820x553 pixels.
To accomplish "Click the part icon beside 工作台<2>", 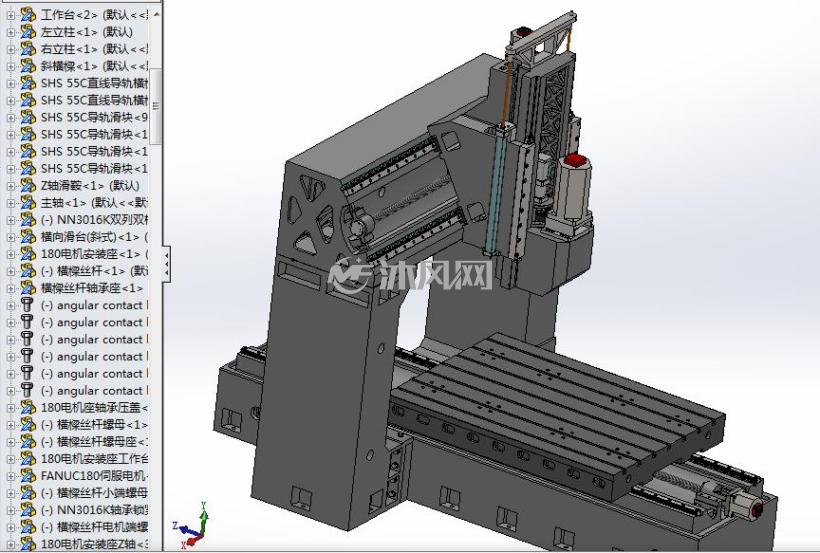I will tap(28, 15).
